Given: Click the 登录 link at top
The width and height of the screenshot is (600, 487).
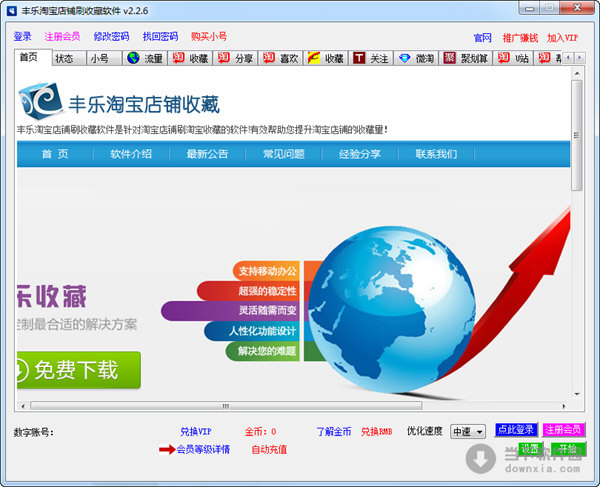Looking at the screenshot, I should click(x=22, y=36).
